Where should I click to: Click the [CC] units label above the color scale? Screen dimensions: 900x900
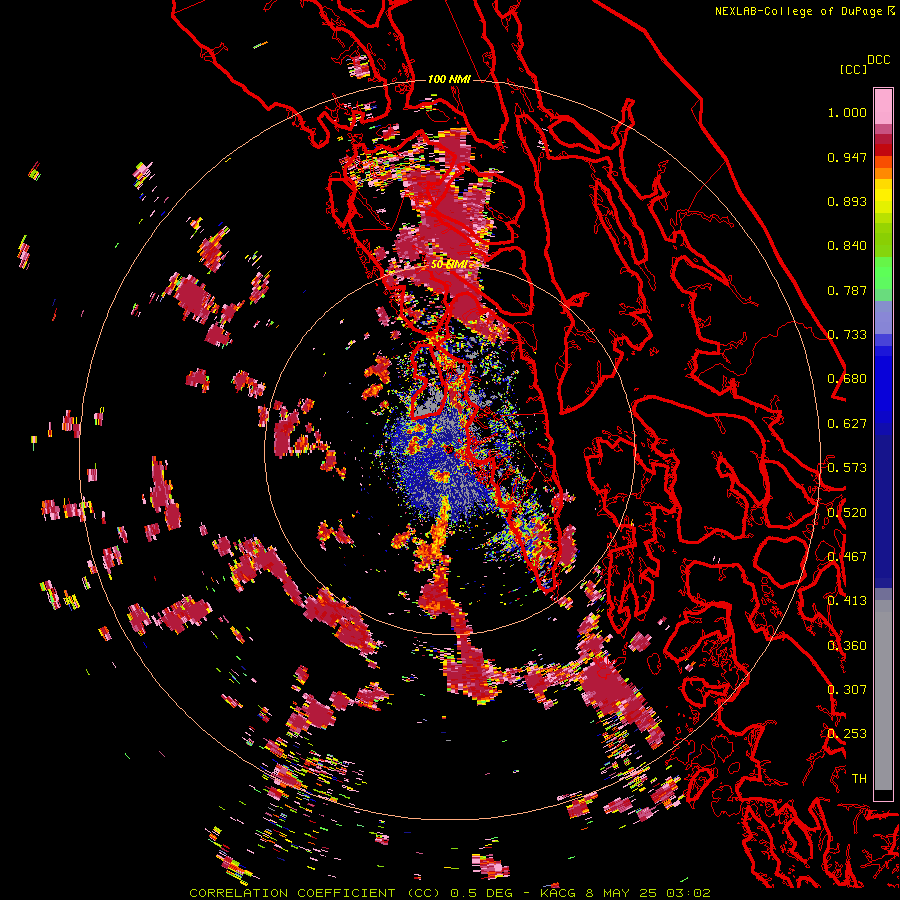853,69
